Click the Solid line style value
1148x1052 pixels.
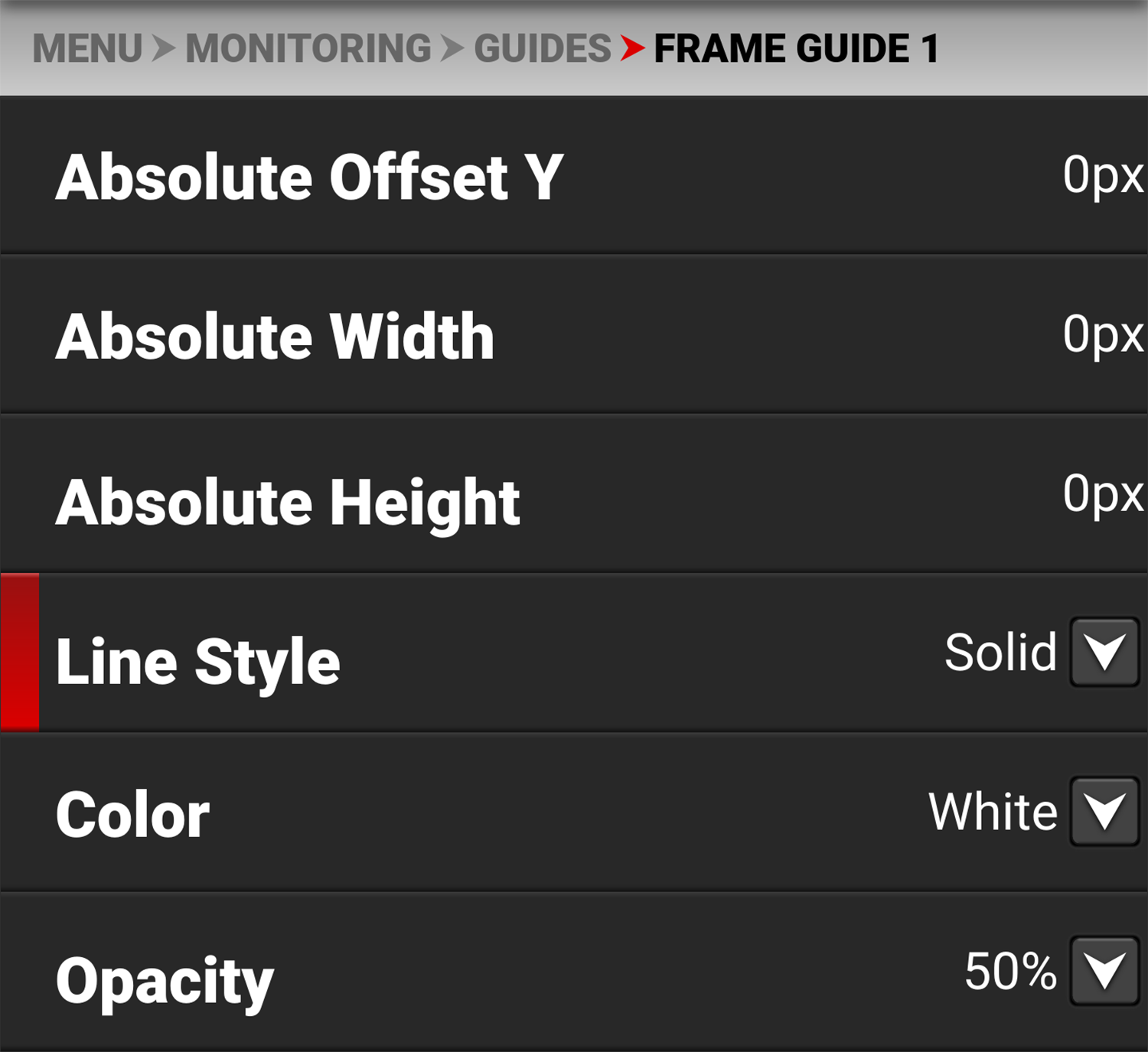click(1000, 653)
